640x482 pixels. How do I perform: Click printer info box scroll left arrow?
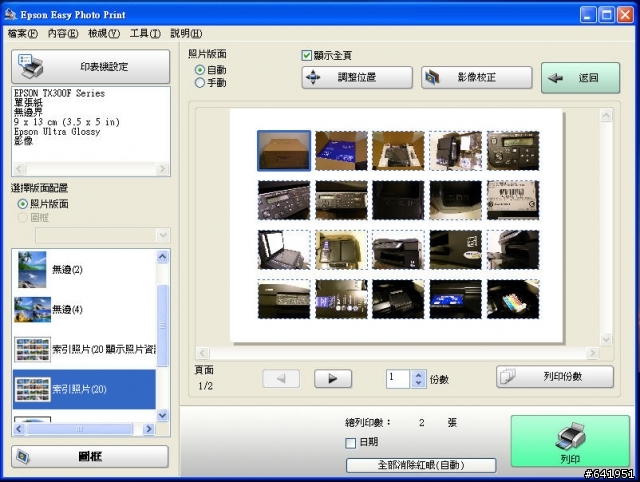coord(20,169)
